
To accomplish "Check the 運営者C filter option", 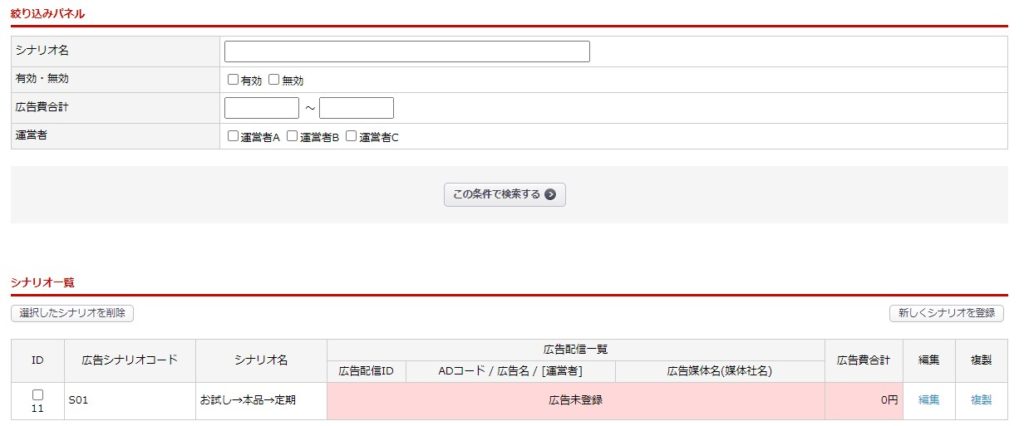I will coord(351,136).
